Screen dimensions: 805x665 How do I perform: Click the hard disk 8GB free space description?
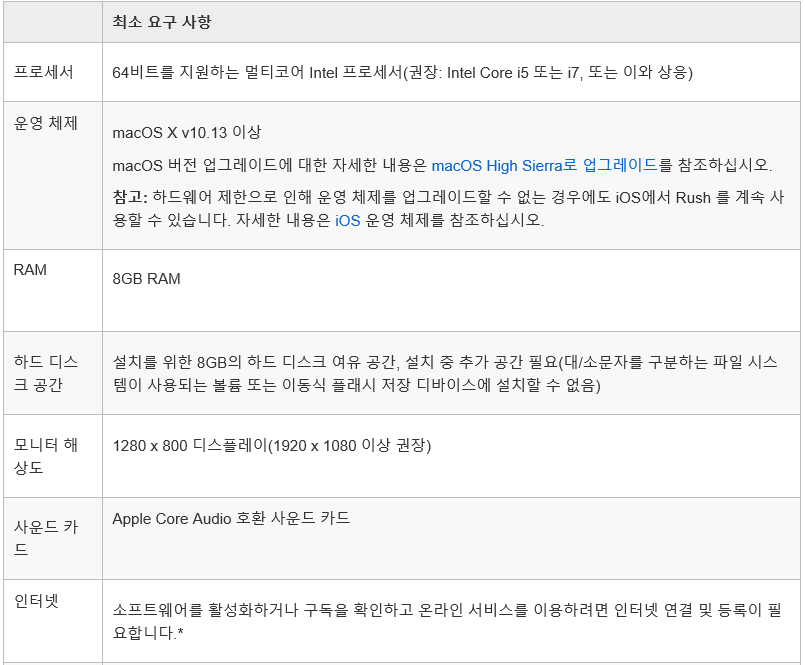(445, 373)
